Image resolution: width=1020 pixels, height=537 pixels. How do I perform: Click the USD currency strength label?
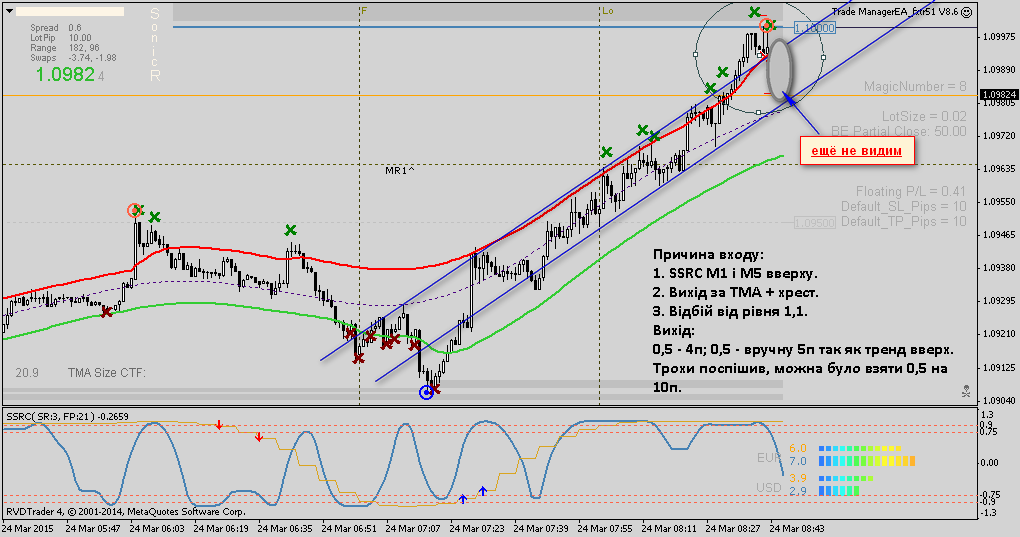(x=768, y=487)
